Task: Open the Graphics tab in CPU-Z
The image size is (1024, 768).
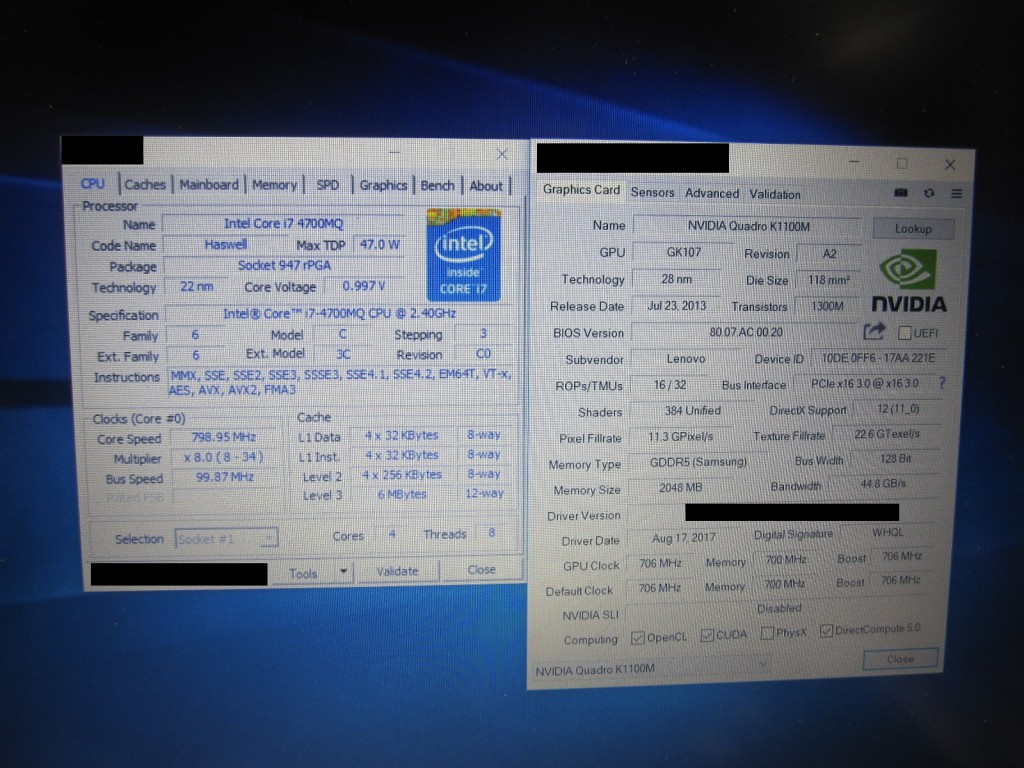Action: [x=383, y=185]
